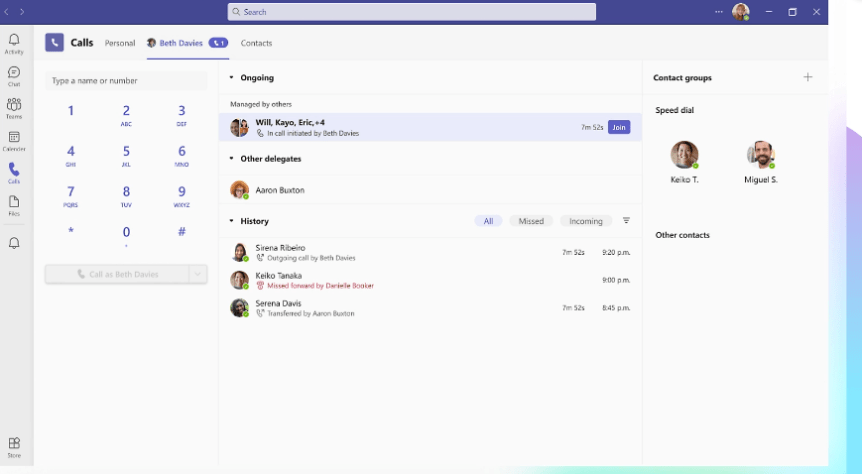Open the Chat sidebar icon

click(14, 75)
